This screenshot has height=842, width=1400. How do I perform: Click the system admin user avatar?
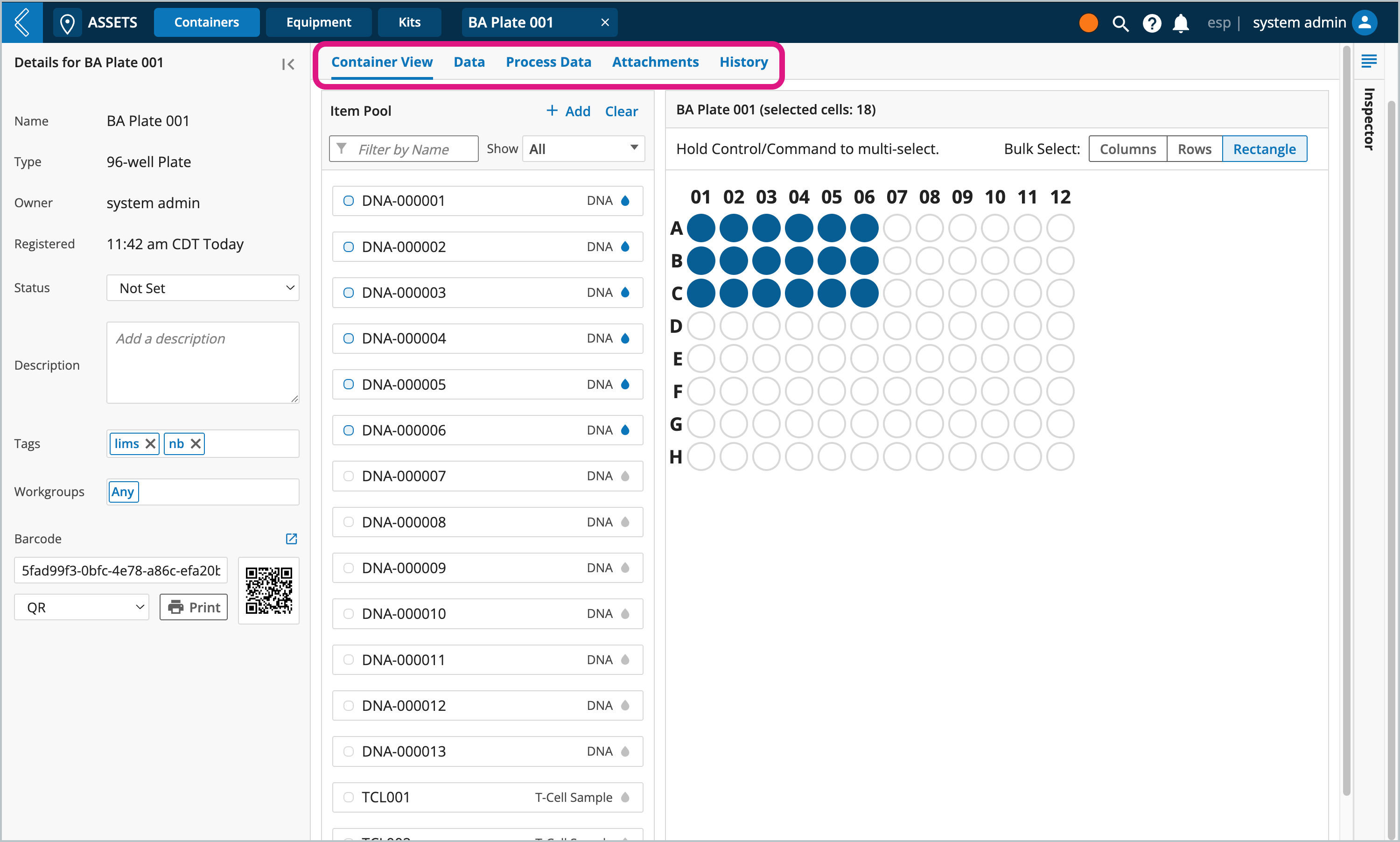click(1364, 22)
